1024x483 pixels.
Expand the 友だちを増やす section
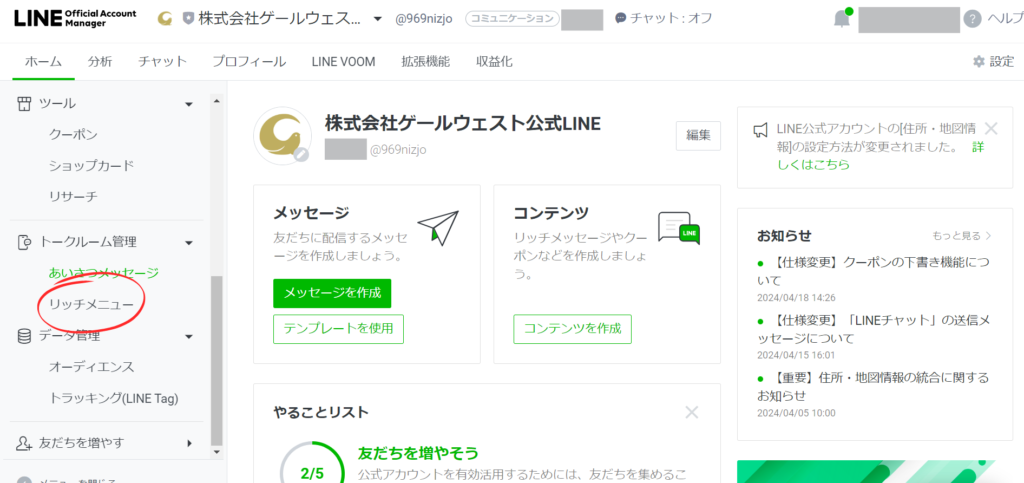[189, 443]
